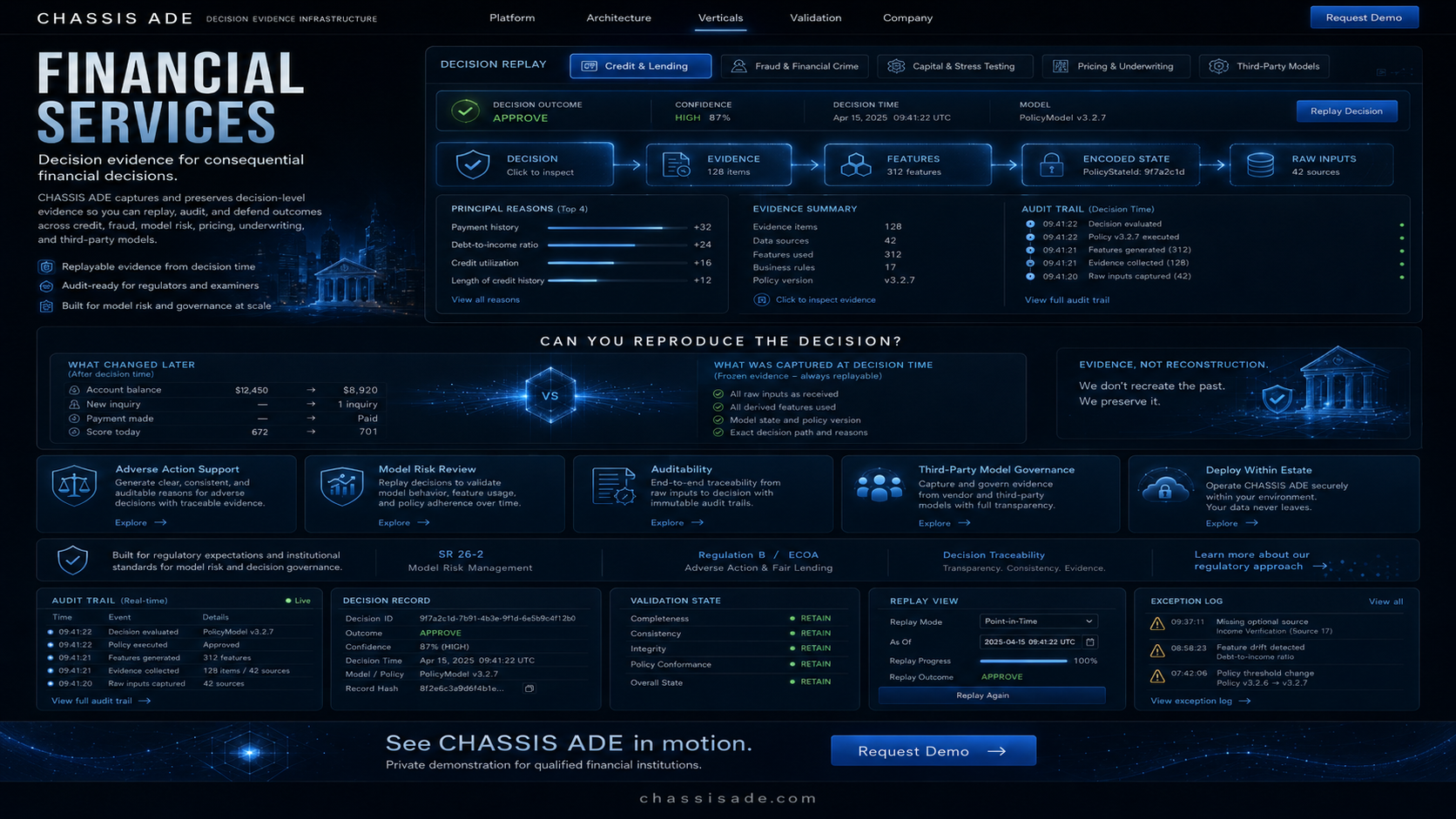Viewport: 1456px width, 819px height.
Task: Click the green Approve checkmark icon
Action: coord(466,111)
